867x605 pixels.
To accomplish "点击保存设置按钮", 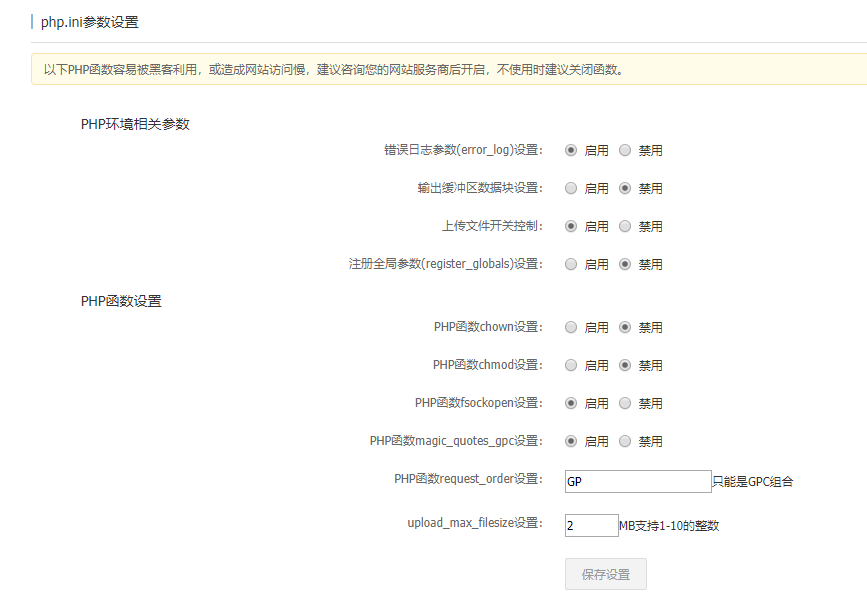I will pos(605,573).
